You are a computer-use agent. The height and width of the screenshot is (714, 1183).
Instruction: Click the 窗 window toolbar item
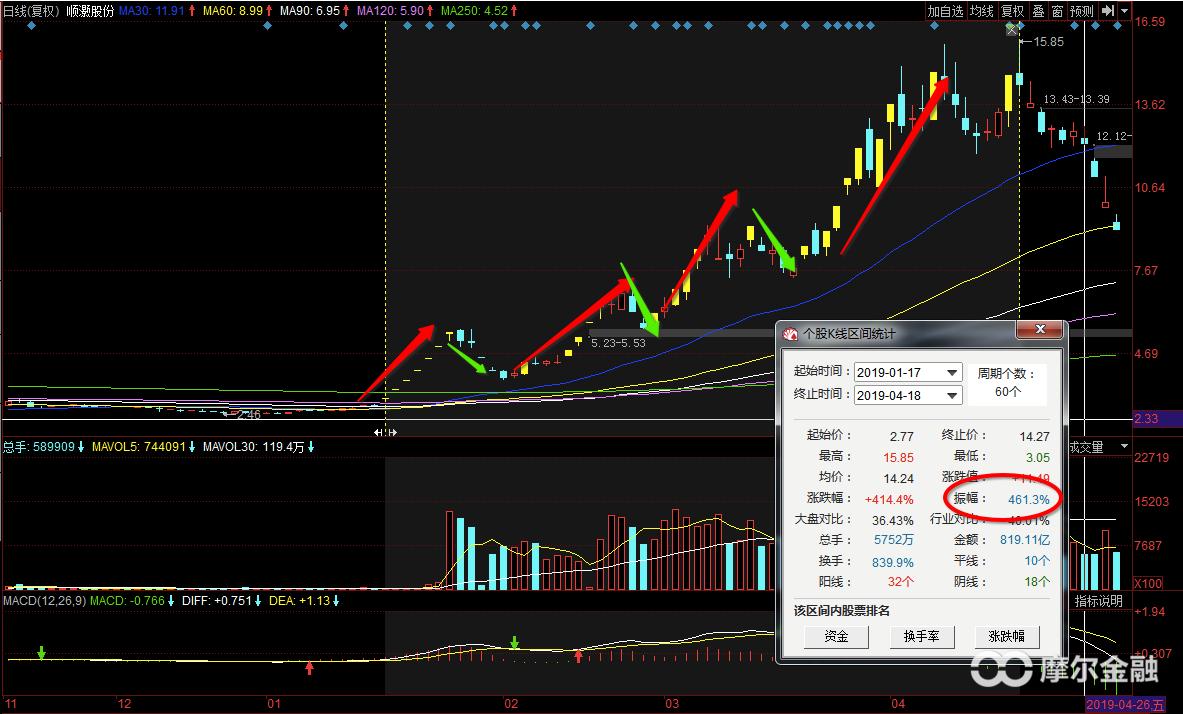[1057, 11]
